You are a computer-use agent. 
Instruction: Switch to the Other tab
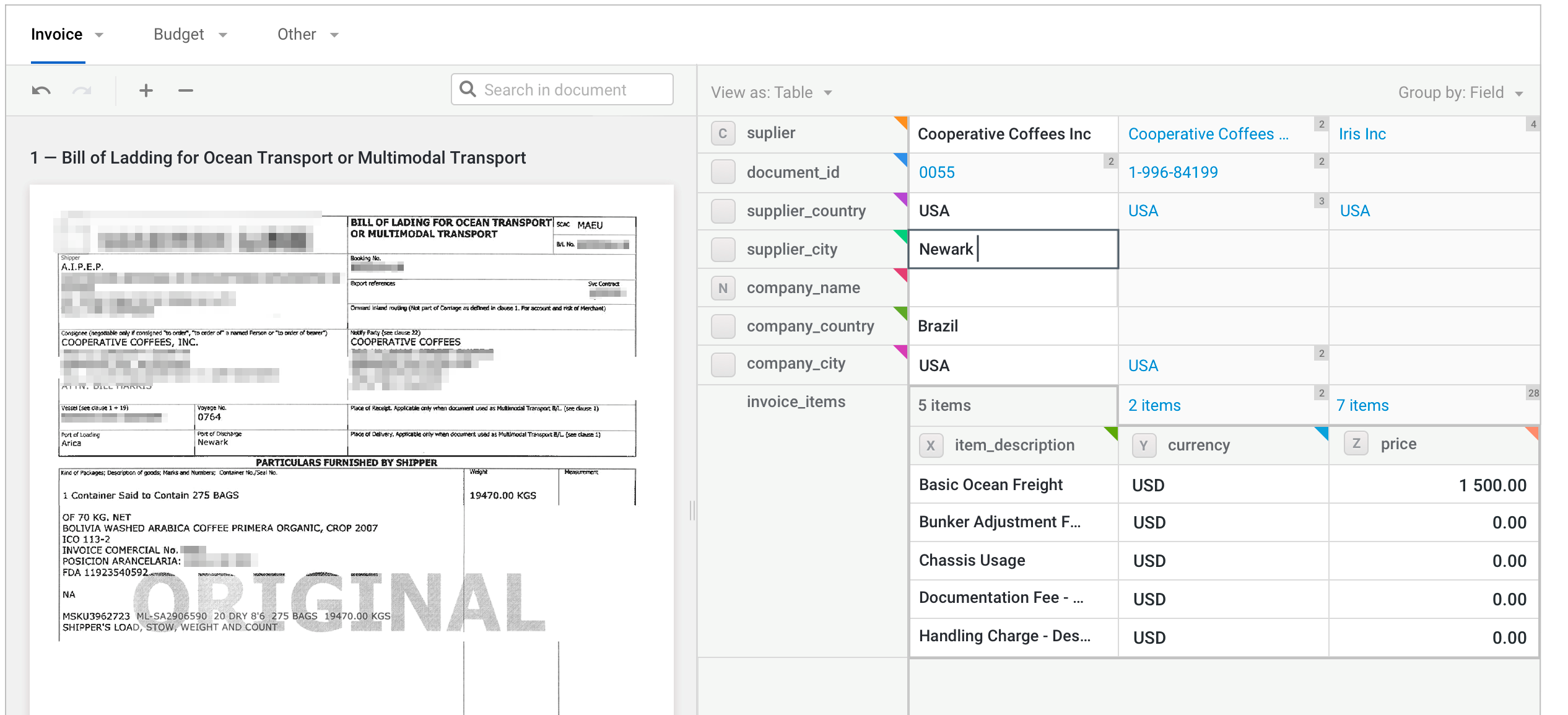297,34
